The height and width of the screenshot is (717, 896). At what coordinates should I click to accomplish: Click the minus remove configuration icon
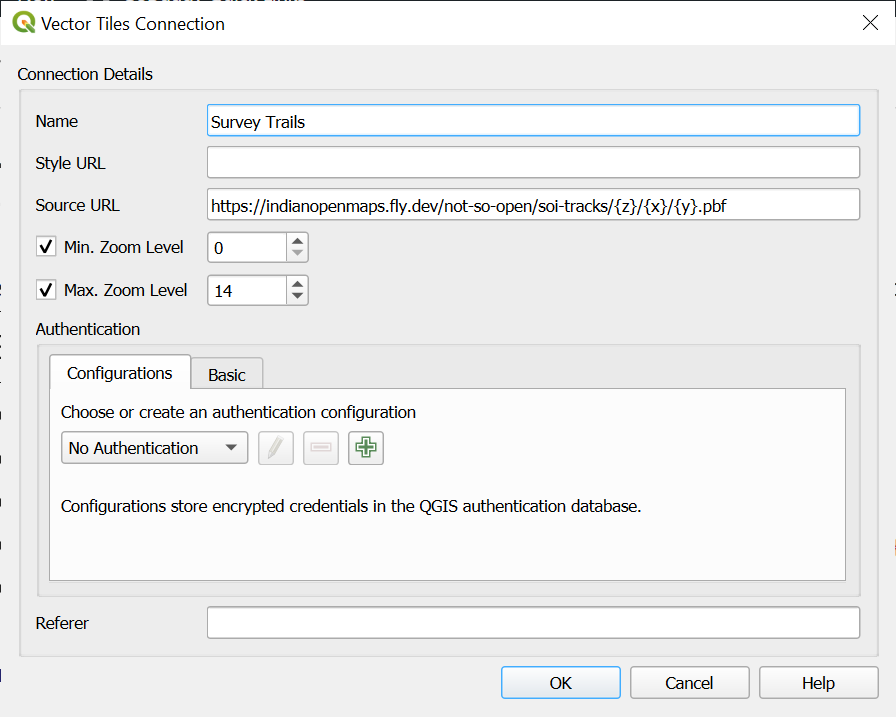pyautogui.click(x=321, y=448)
